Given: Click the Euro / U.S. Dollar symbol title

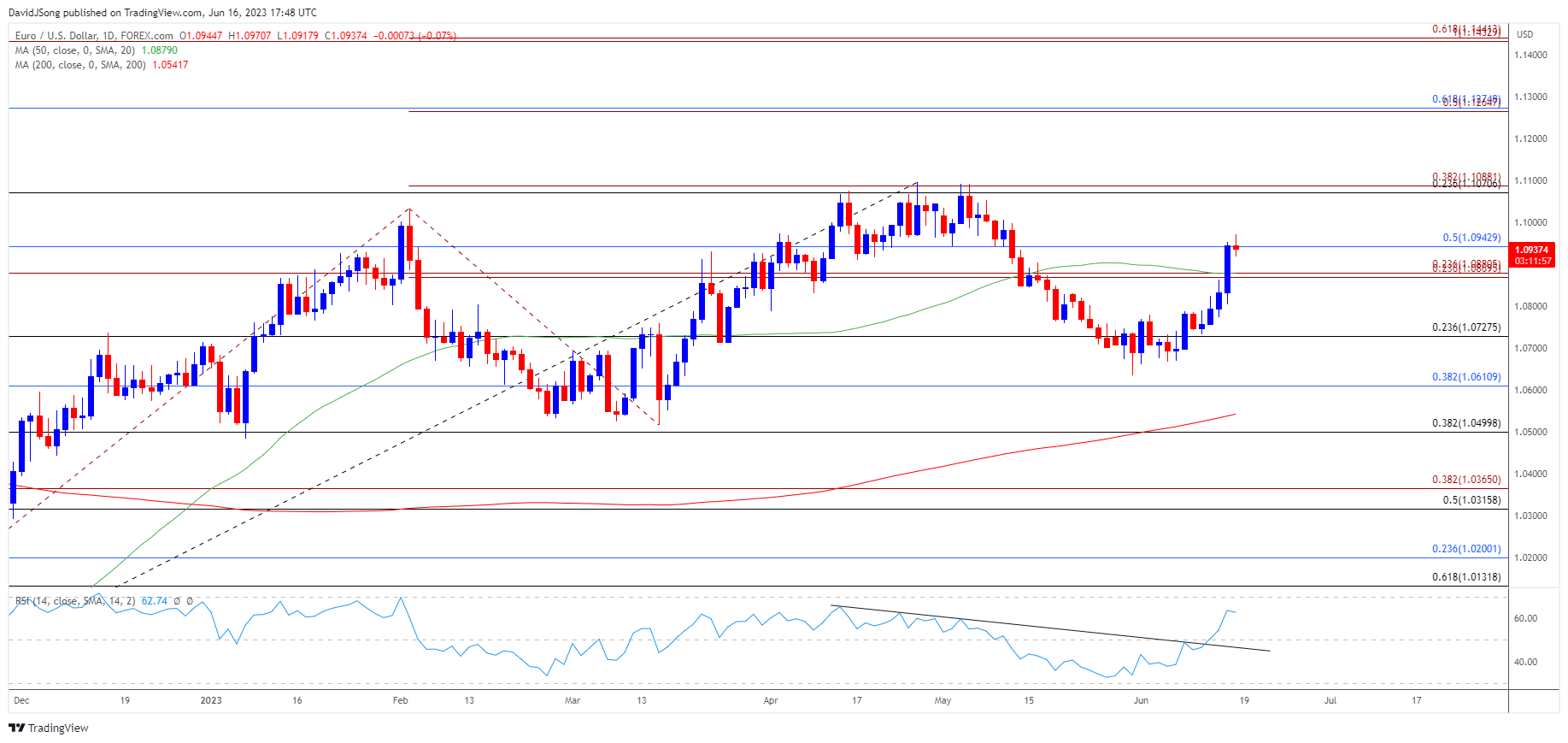Looking at the screenshot, I should coord(94,36).
